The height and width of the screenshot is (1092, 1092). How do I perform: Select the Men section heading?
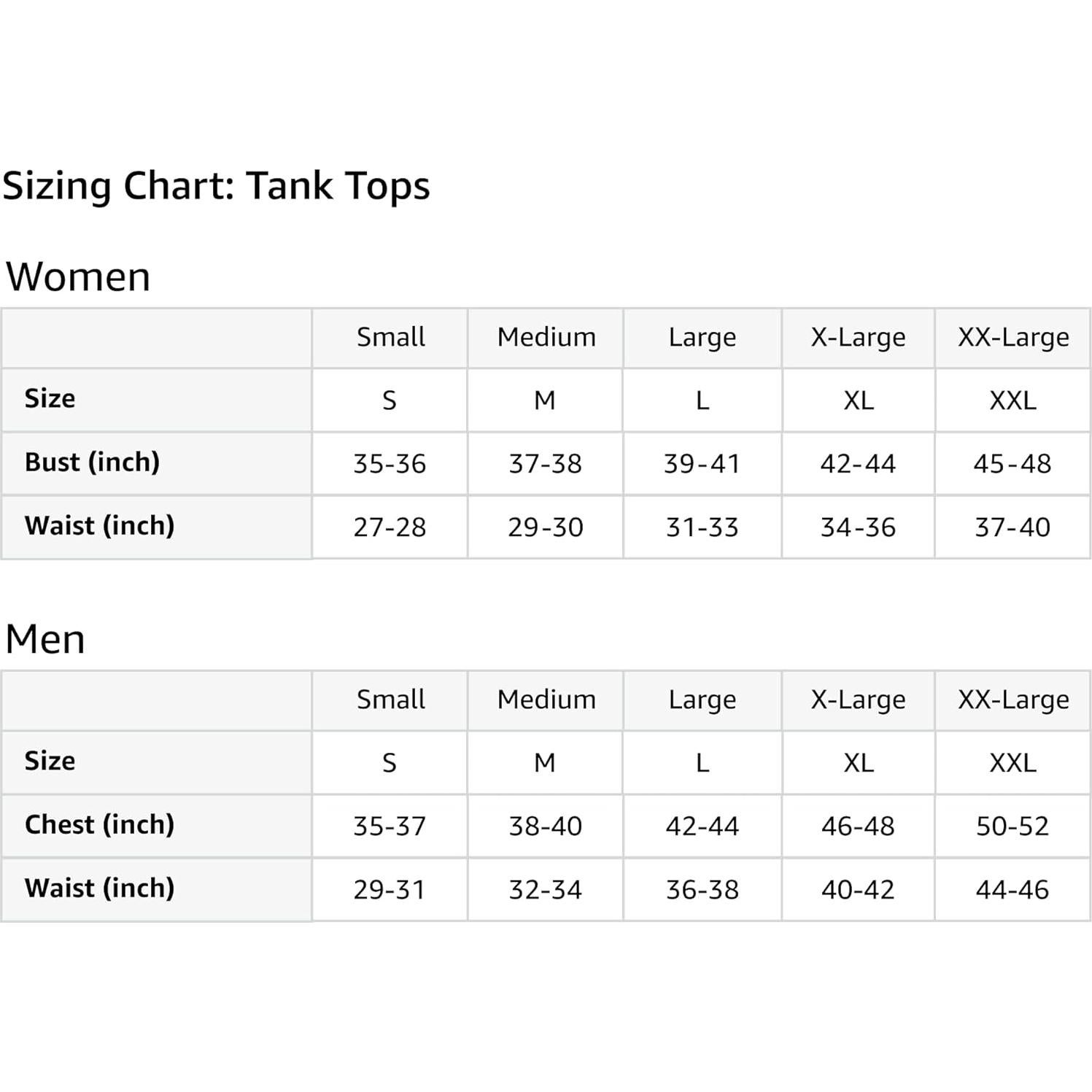(45, 640)
